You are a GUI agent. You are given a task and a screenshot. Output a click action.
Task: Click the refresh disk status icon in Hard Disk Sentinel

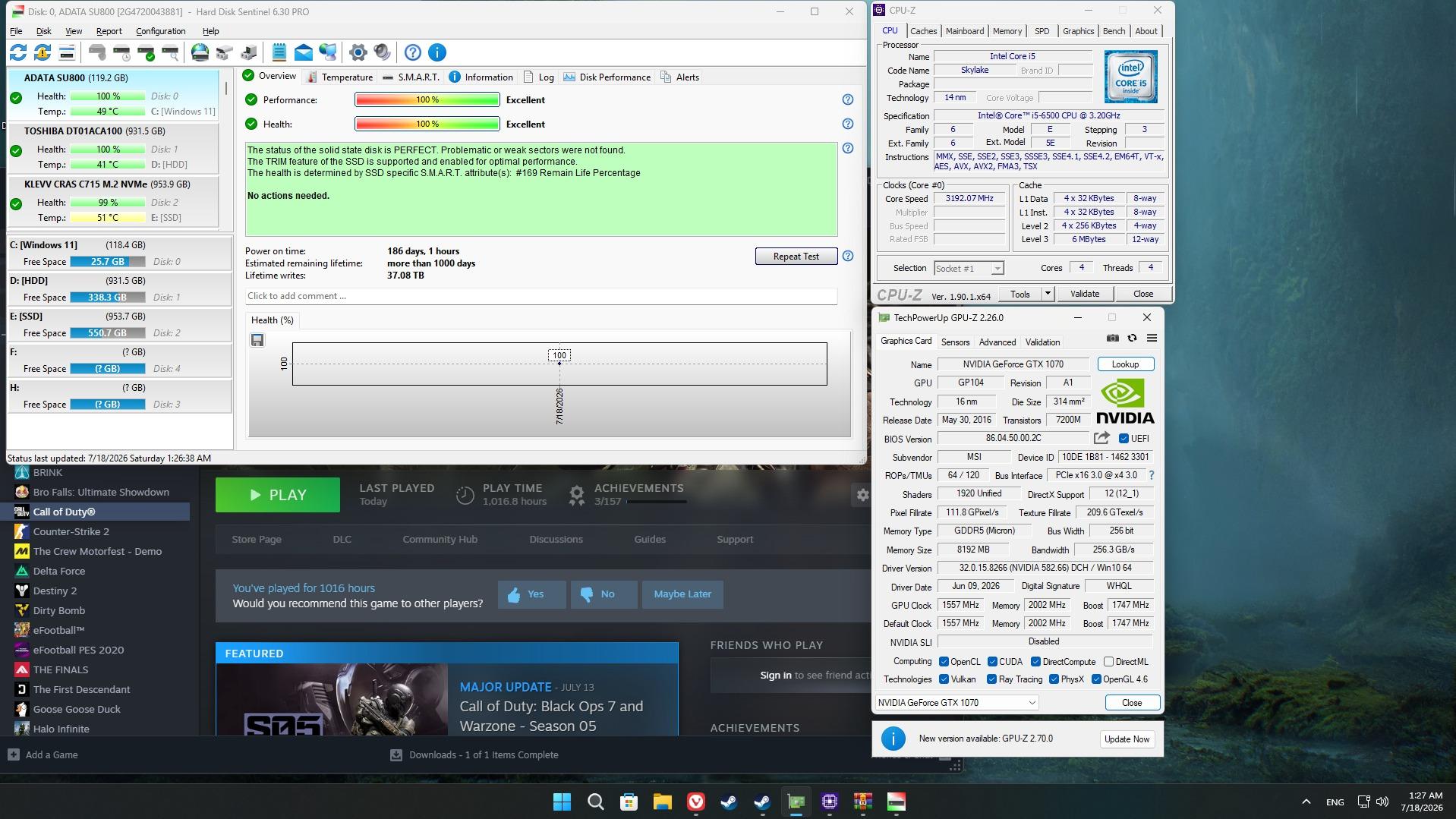pos(18,52)
